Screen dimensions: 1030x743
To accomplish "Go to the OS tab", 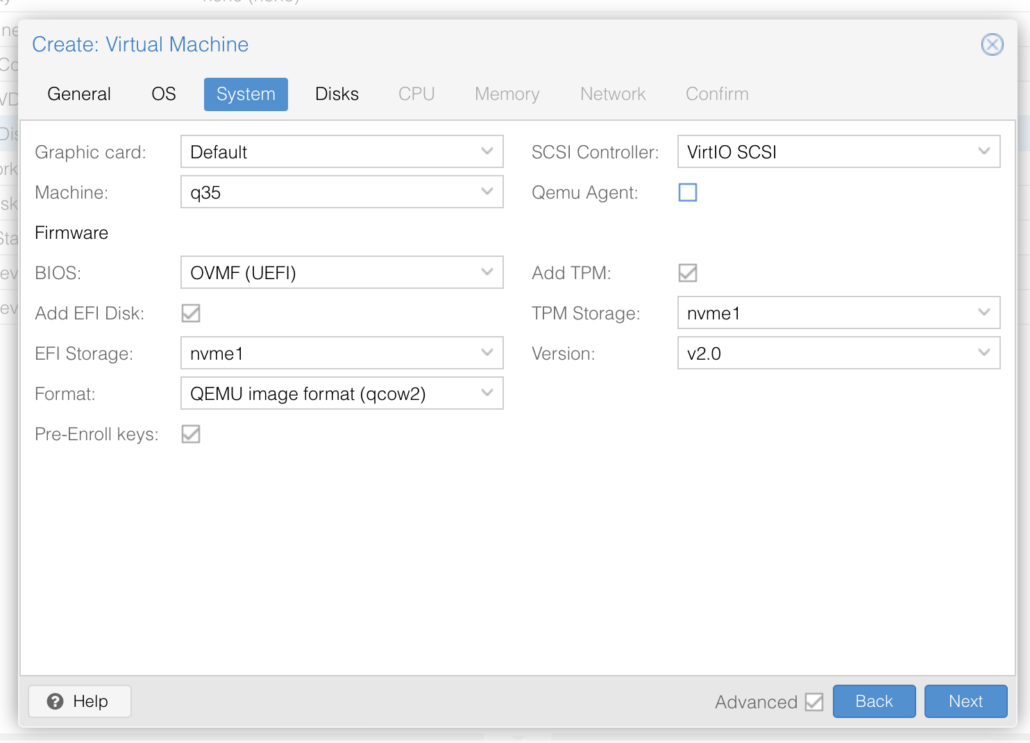I will [163, 94].
